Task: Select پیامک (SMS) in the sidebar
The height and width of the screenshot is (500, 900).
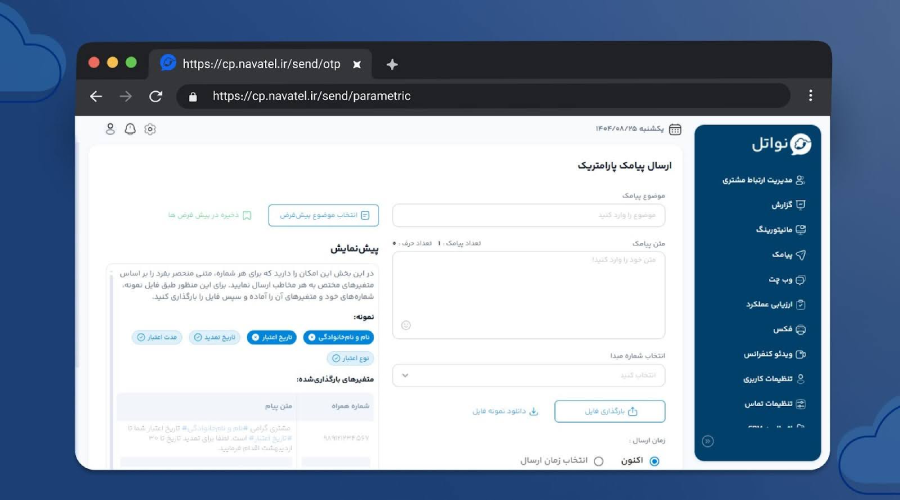Action: coord(789,255)
